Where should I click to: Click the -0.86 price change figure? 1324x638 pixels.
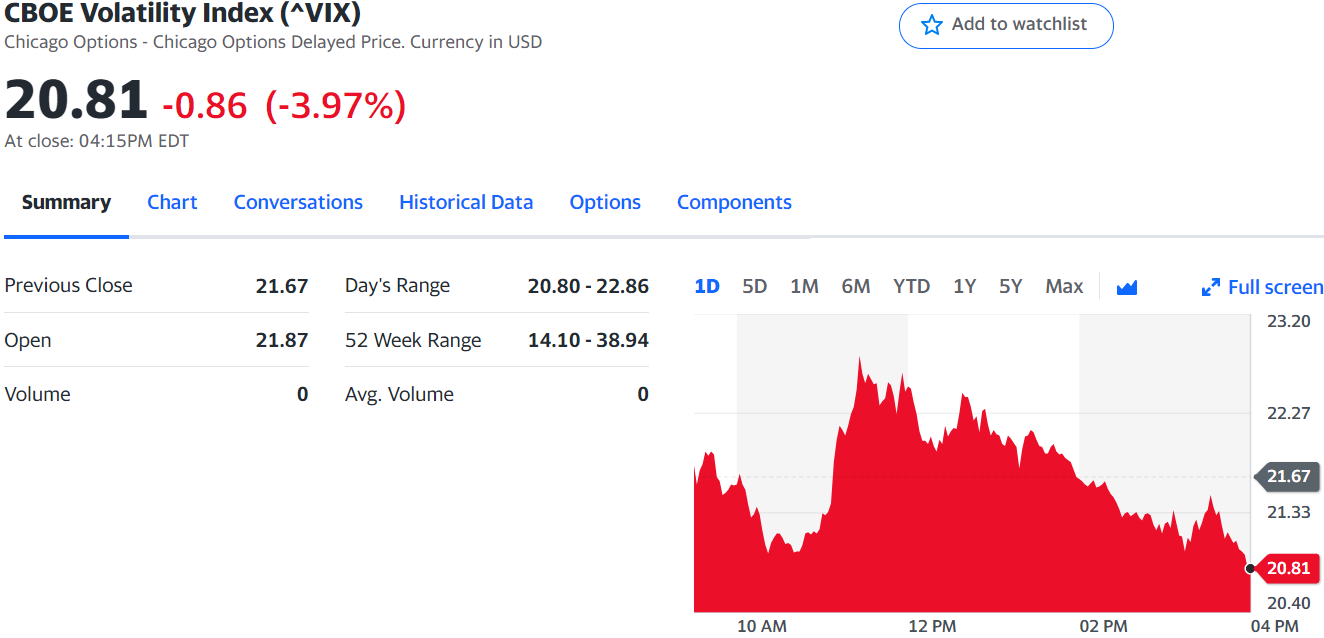click(x=204, y=104)
